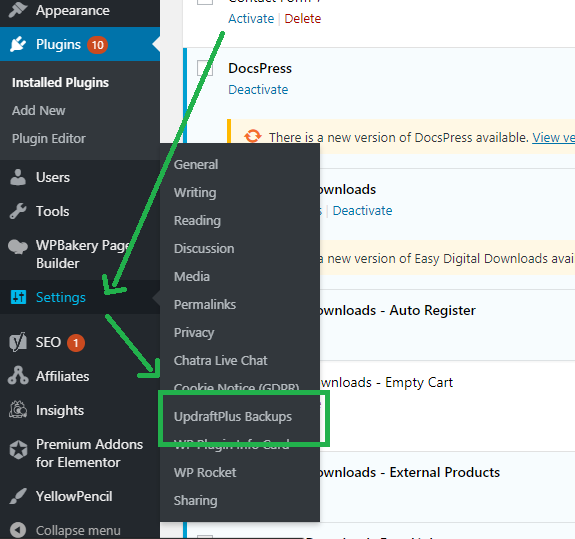Open Reading settings
575x539 pixels.
point(197,221)
